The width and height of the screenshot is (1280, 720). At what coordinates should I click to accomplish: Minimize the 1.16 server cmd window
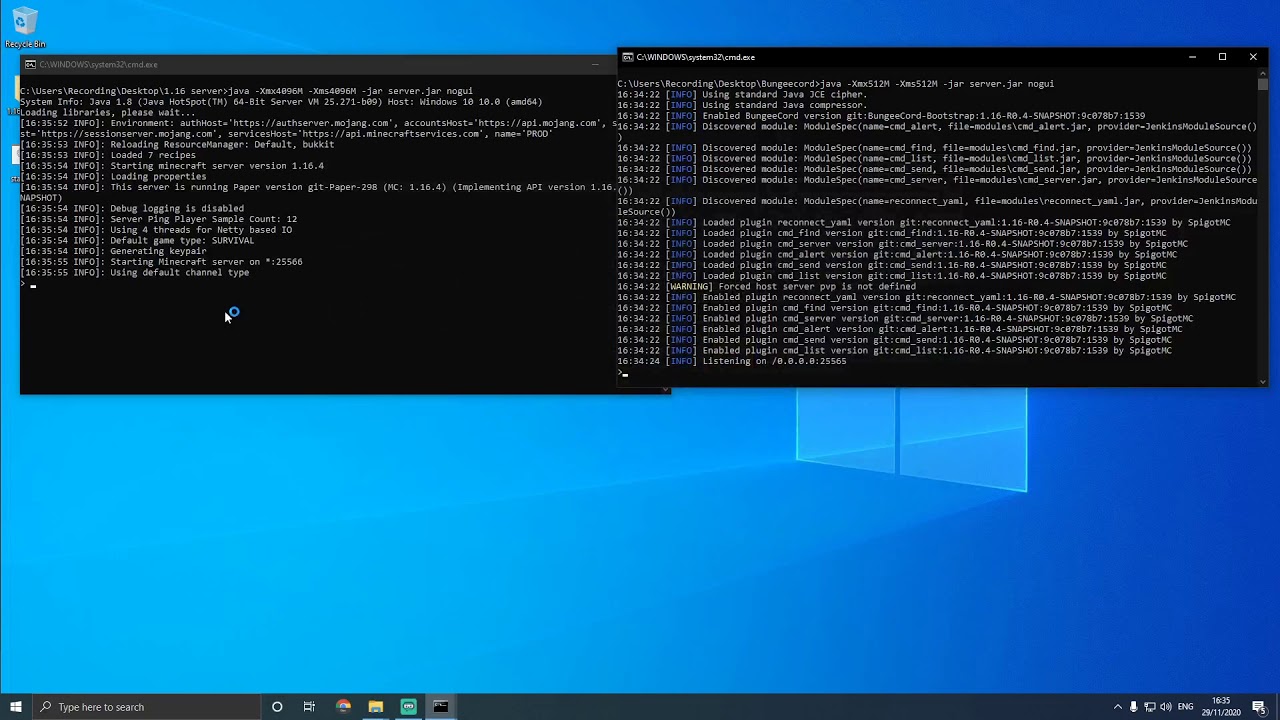point(595,65)
